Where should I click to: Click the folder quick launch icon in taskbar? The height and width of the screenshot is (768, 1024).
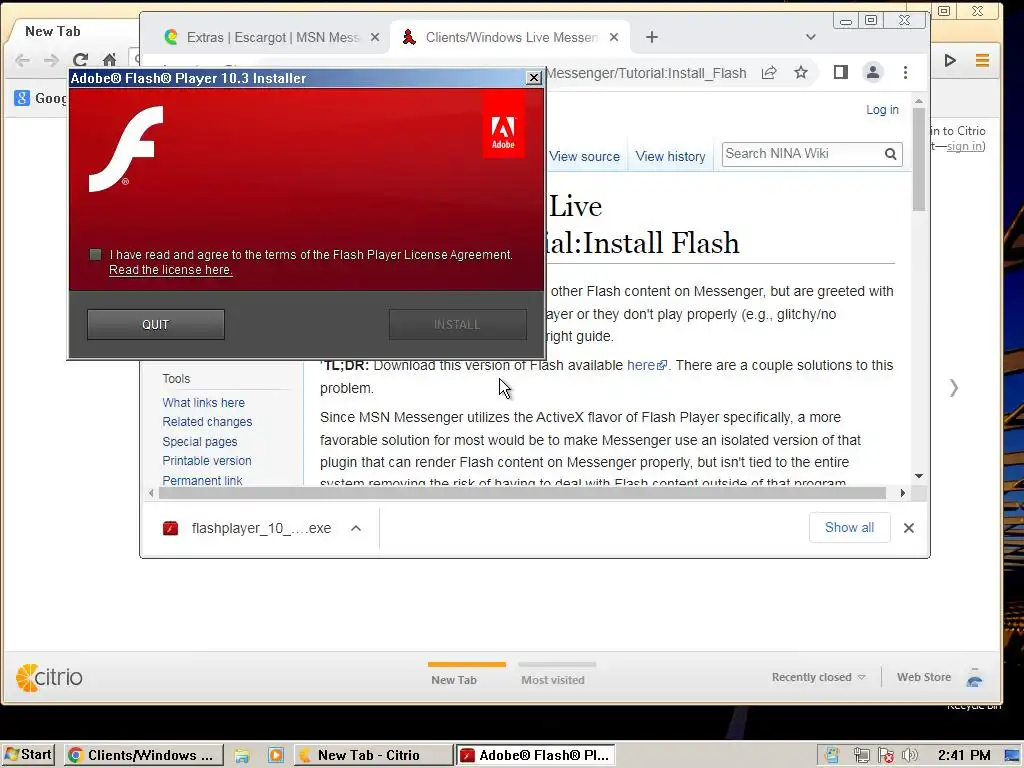[242, 756]
